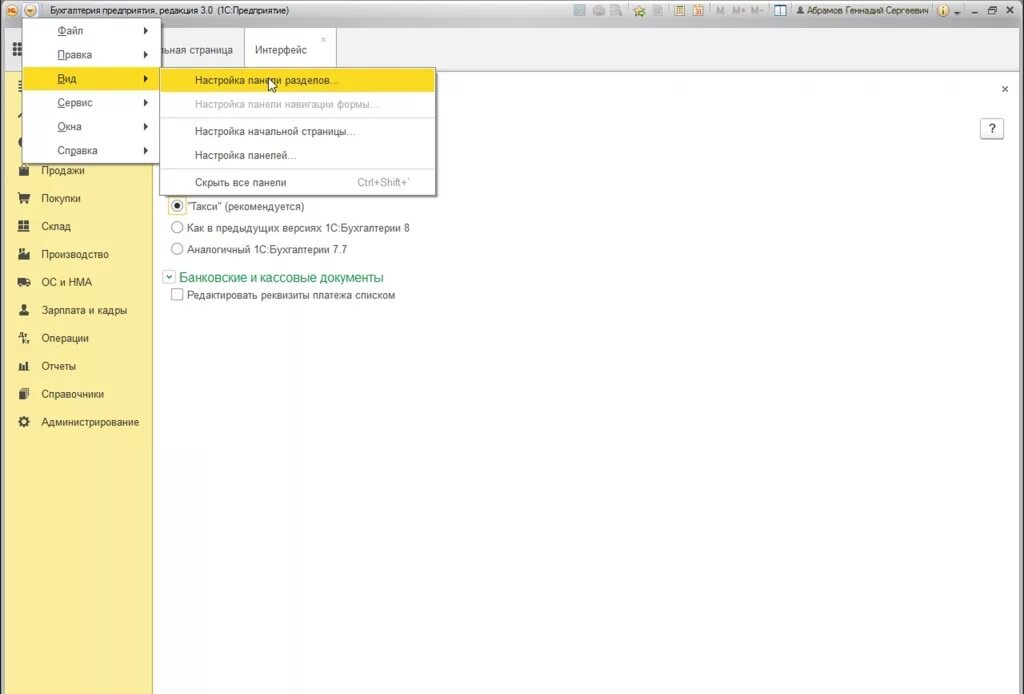Viewport: 1024px width, 694px height.
Task: Expand the Справка submenu arrow
Action: [146, 150]
